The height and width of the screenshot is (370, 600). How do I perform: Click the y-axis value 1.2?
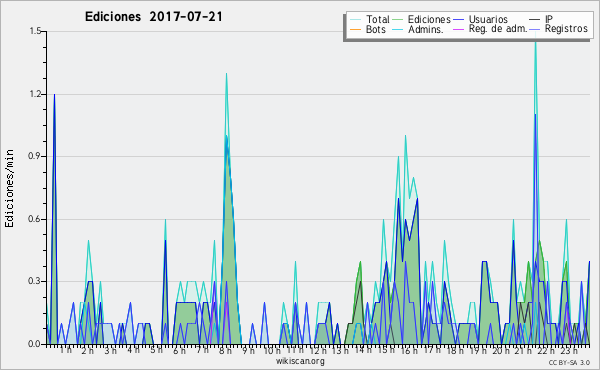[35, 94]
